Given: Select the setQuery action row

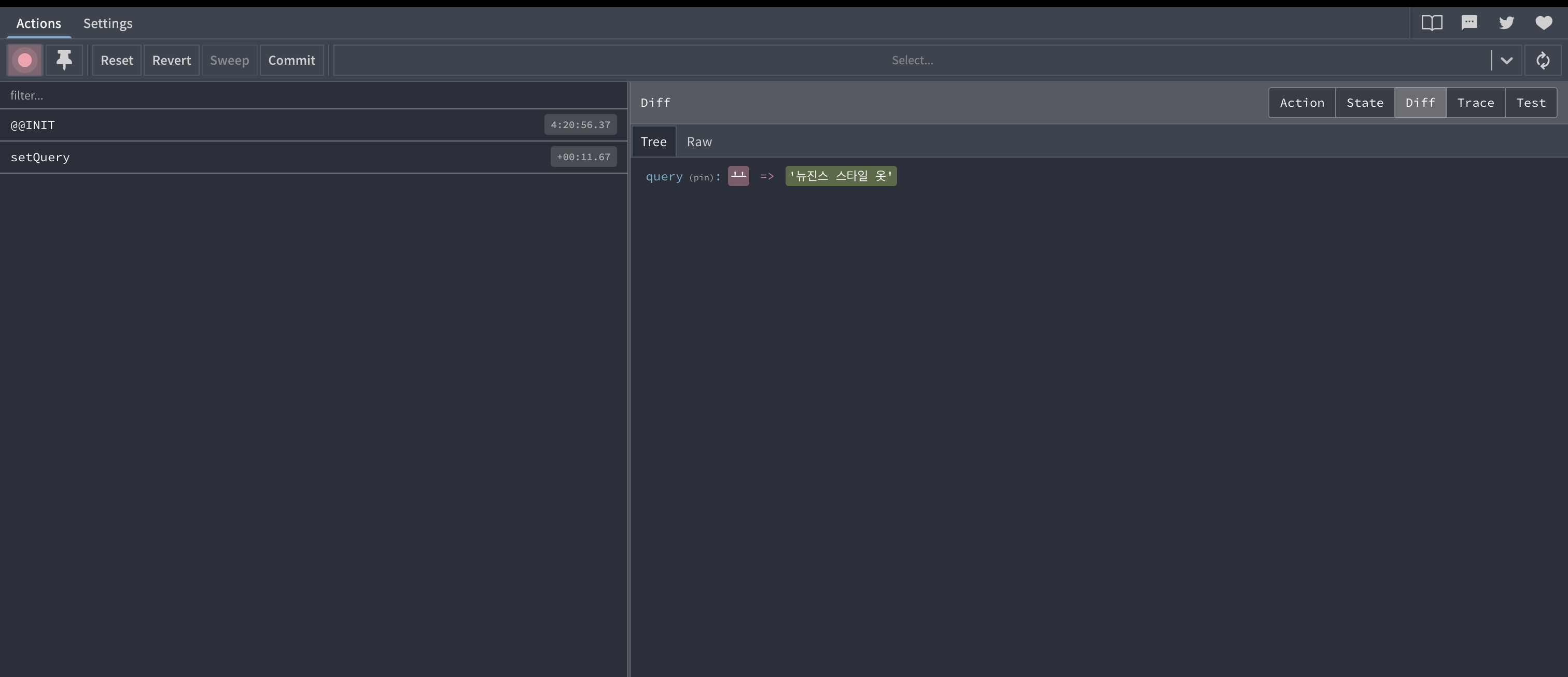Looking at the screenshot, I should point(314,157).
